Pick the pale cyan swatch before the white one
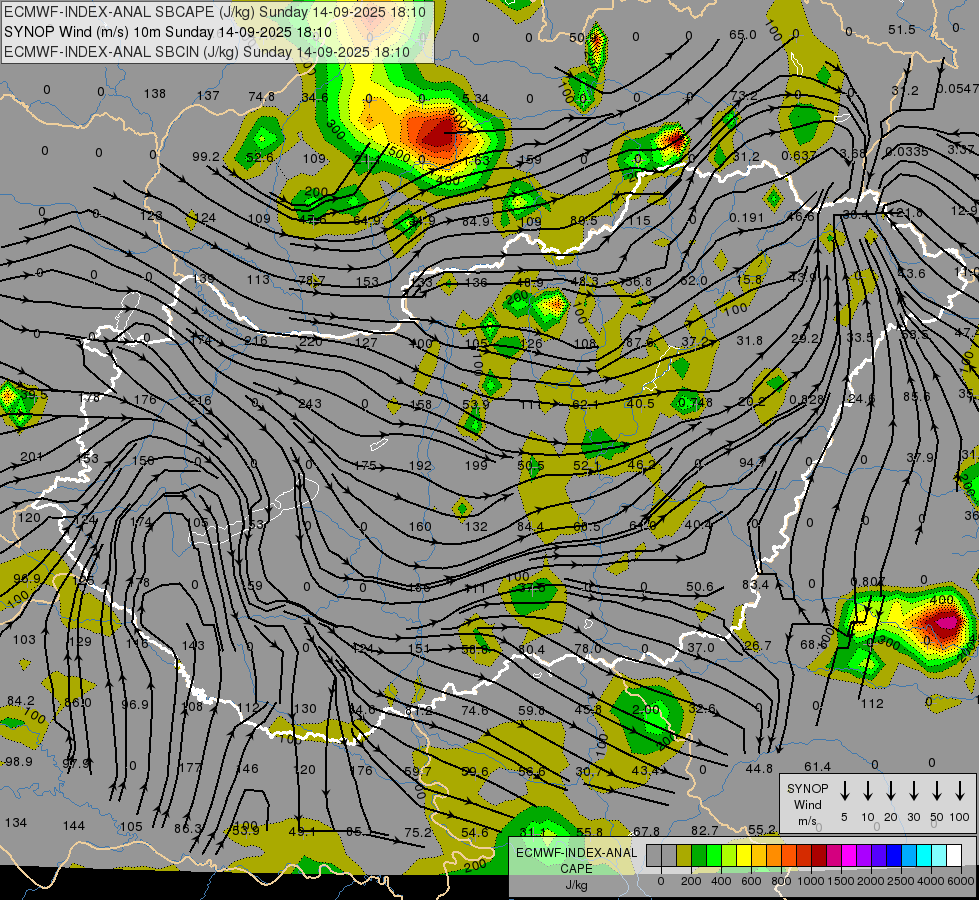The height and width of the screenshot is (900, 979). point(938,855)
